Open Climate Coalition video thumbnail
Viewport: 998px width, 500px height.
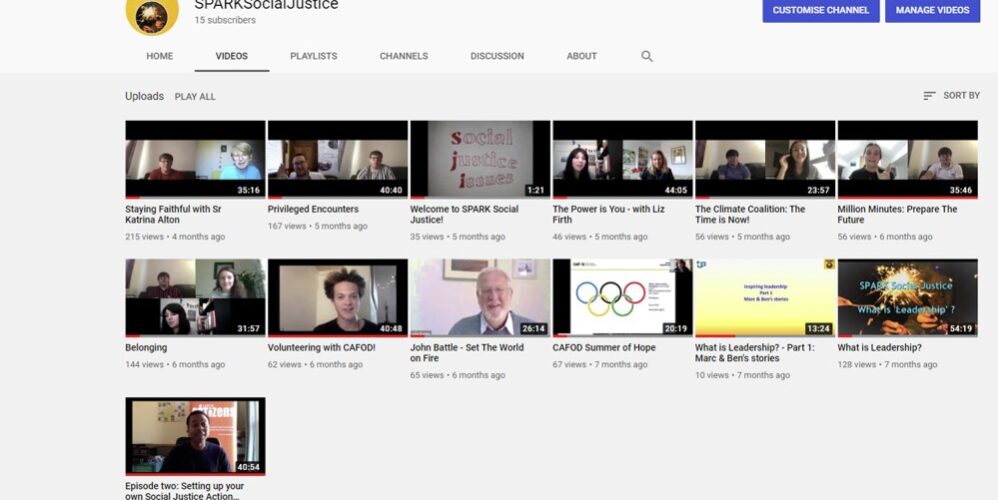pos(765,160)
